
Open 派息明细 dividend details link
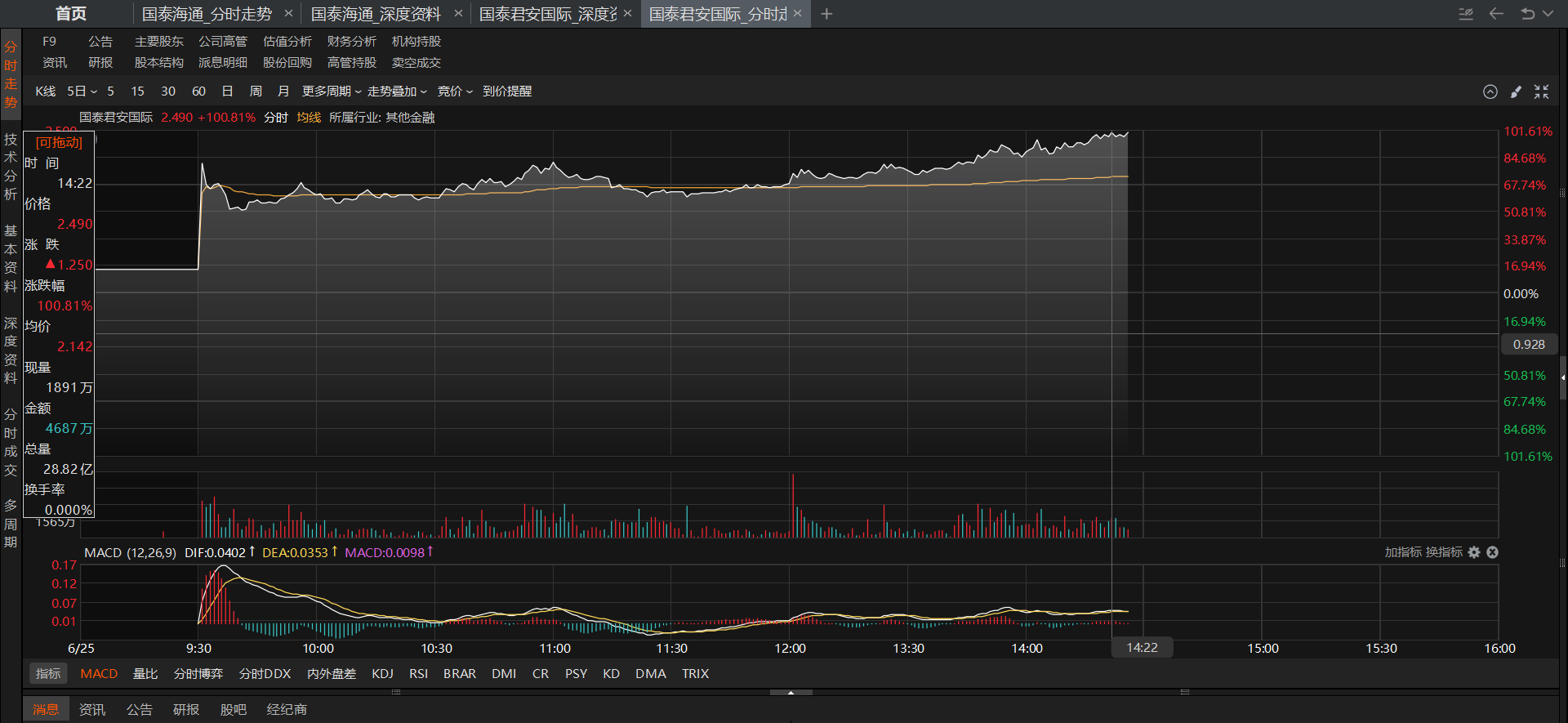pyautogui.click(x=223, y=63)
